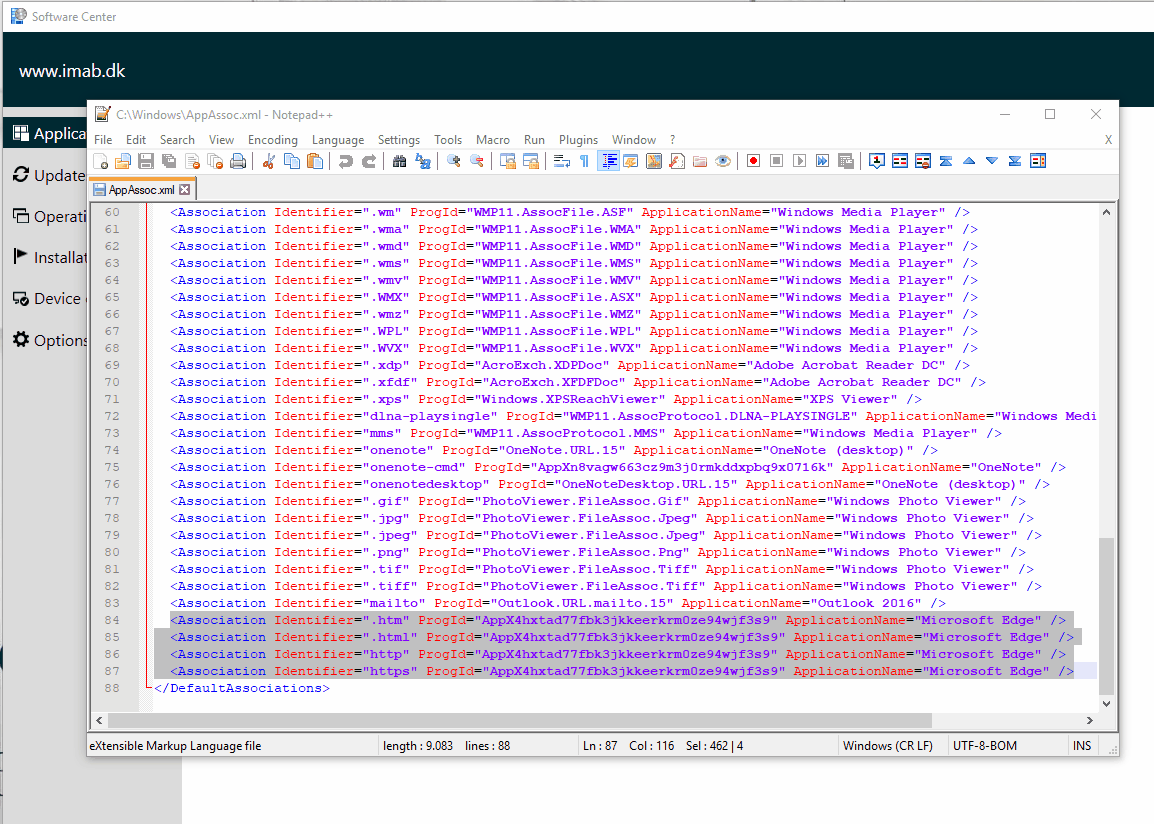Toggle Word Wrap in the toolbar
Viewport: 1154px width, 824px height.
(x=562, y=161)
